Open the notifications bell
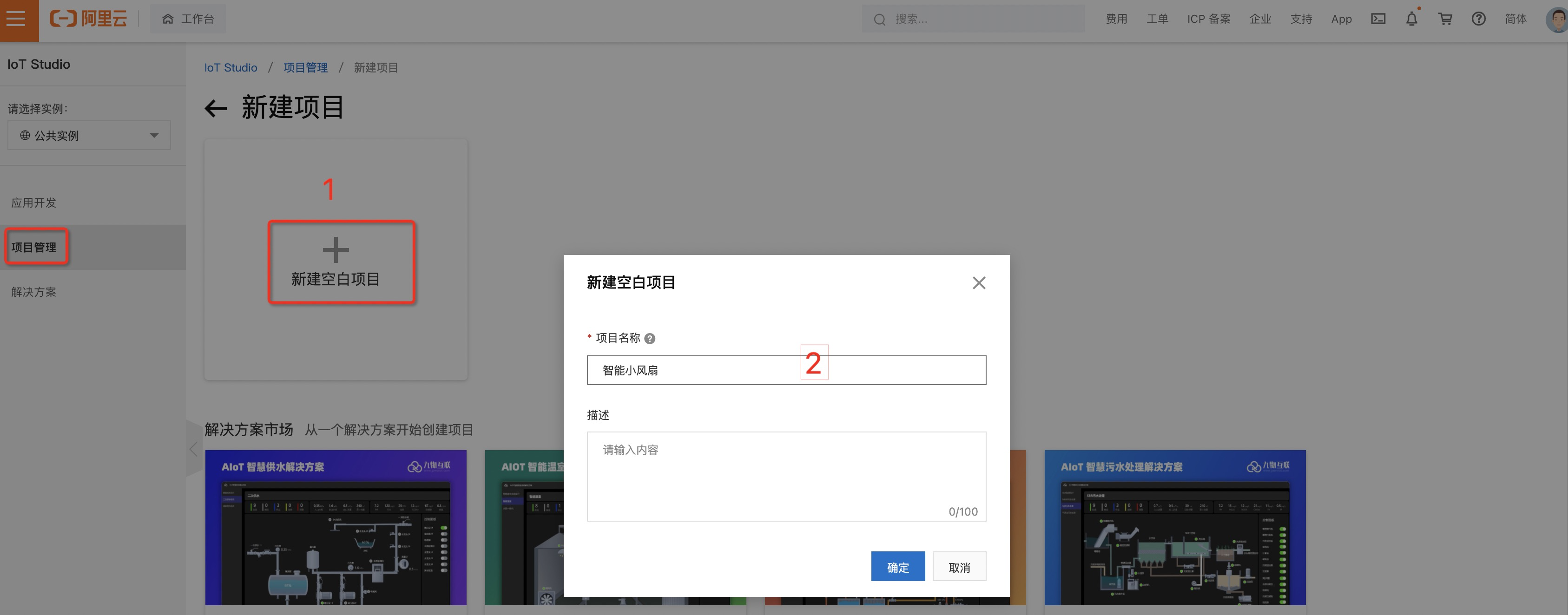 pos(1411,19)
